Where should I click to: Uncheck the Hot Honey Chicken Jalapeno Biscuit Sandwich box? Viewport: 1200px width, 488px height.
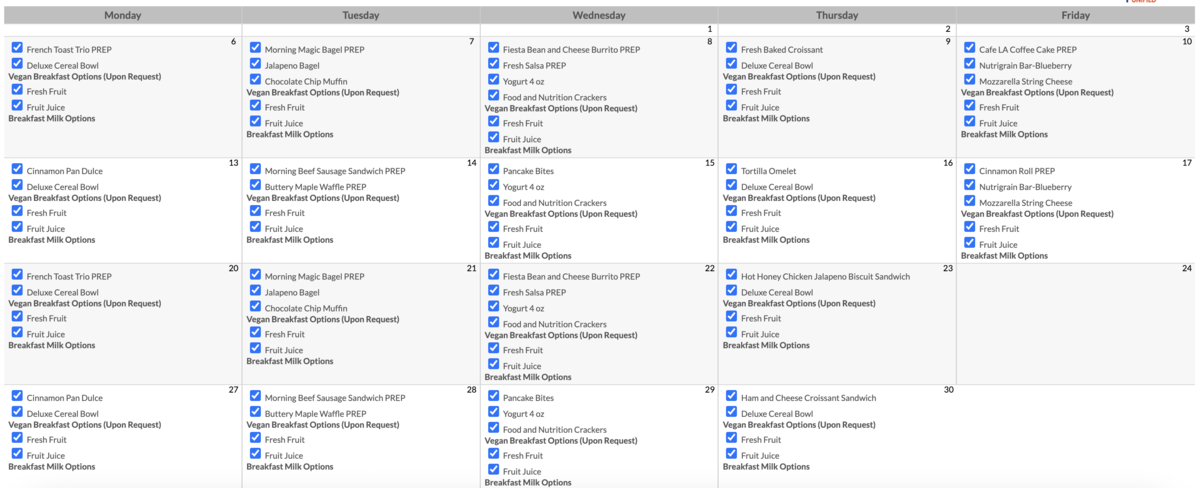(731, 275)
